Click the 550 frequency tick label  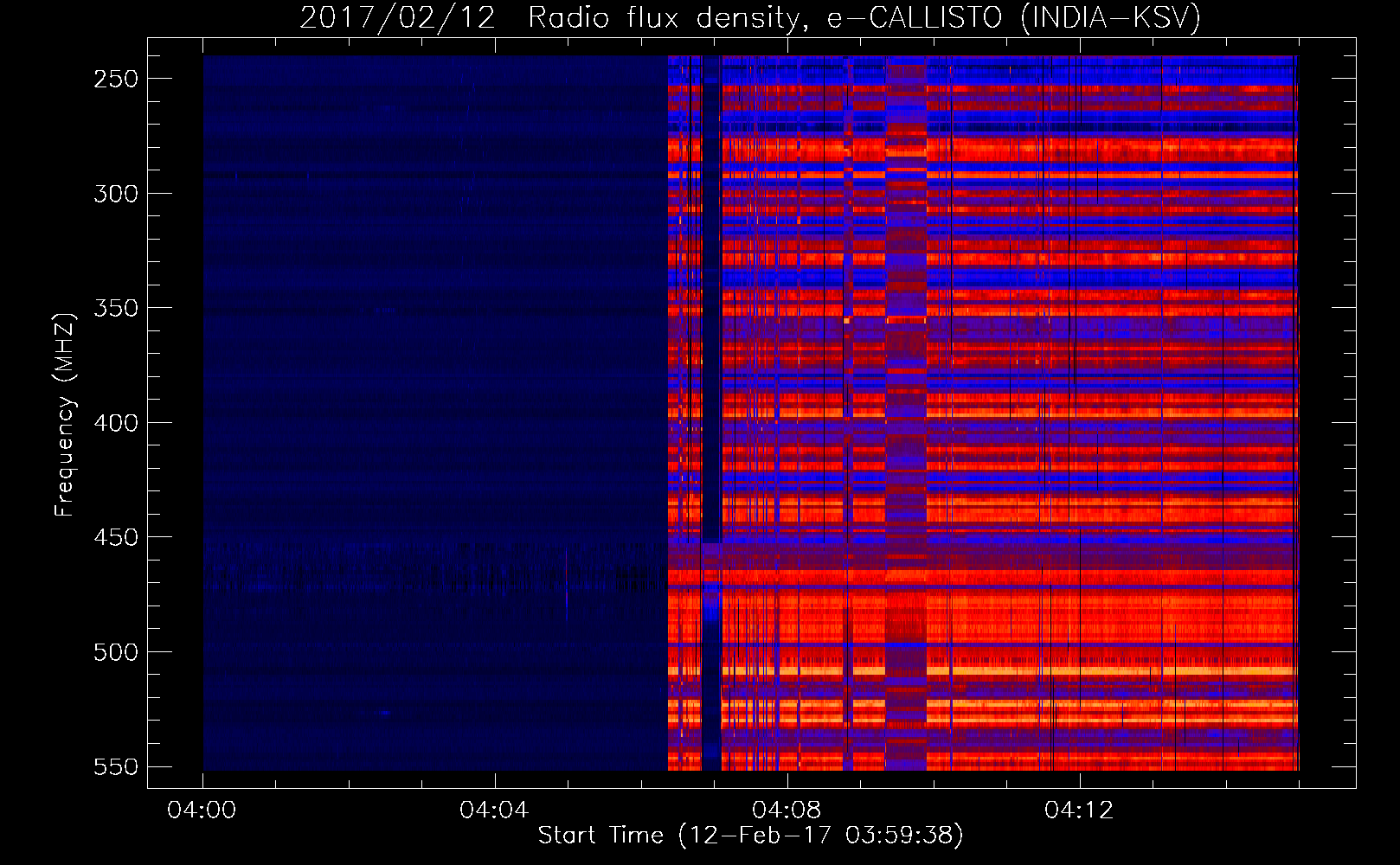point(116,767)
